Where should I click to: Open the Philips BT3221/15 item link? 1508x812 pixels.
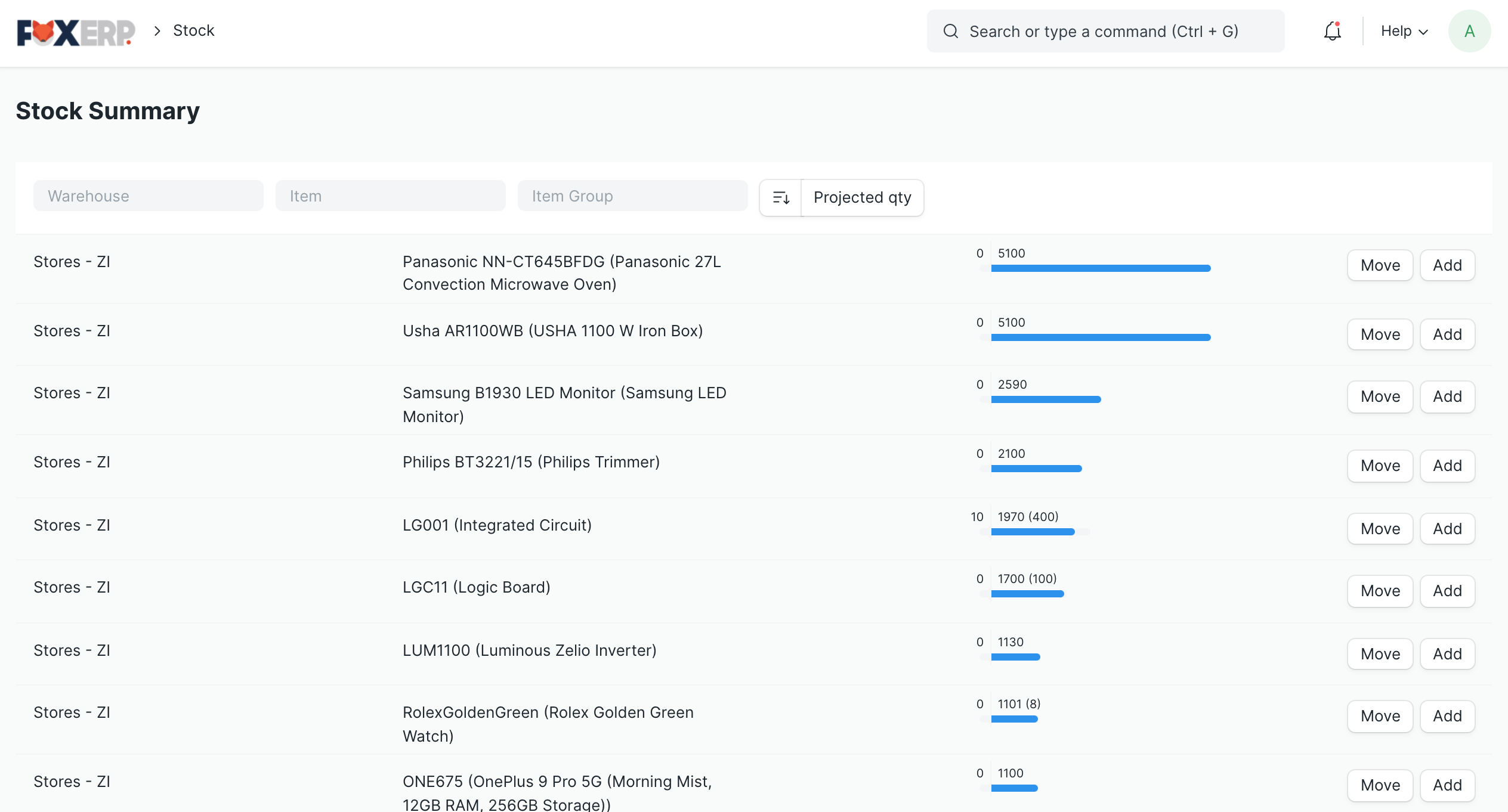click(531, 462)
